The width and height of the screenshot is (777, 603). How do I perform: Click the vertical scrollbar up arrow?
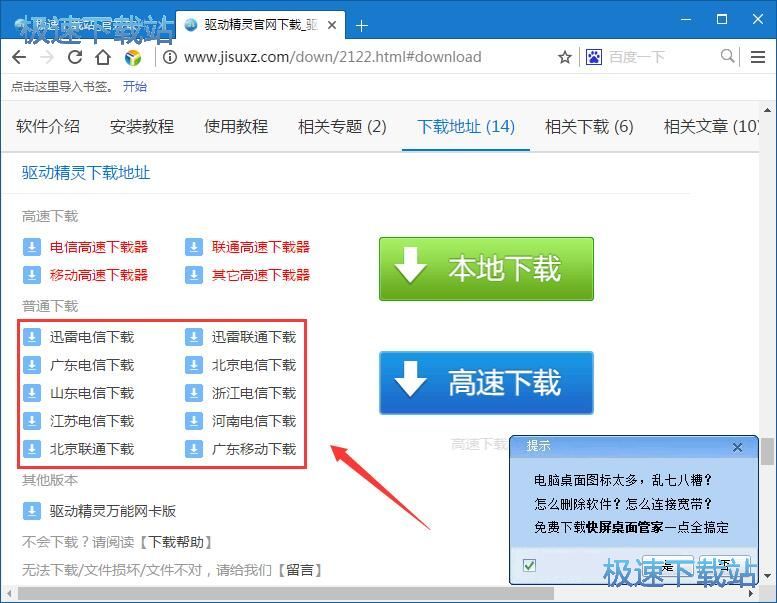tap(767, 110)
